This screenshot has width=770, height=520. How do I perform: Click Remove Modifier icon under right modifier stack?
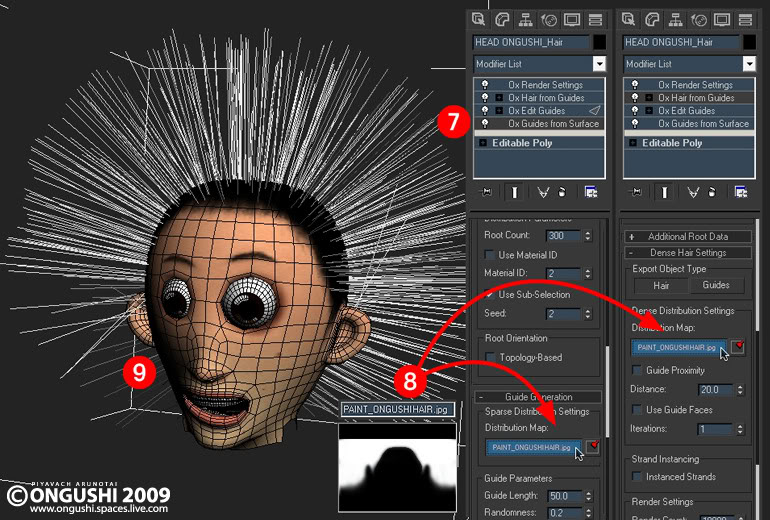tap(713, 192)
